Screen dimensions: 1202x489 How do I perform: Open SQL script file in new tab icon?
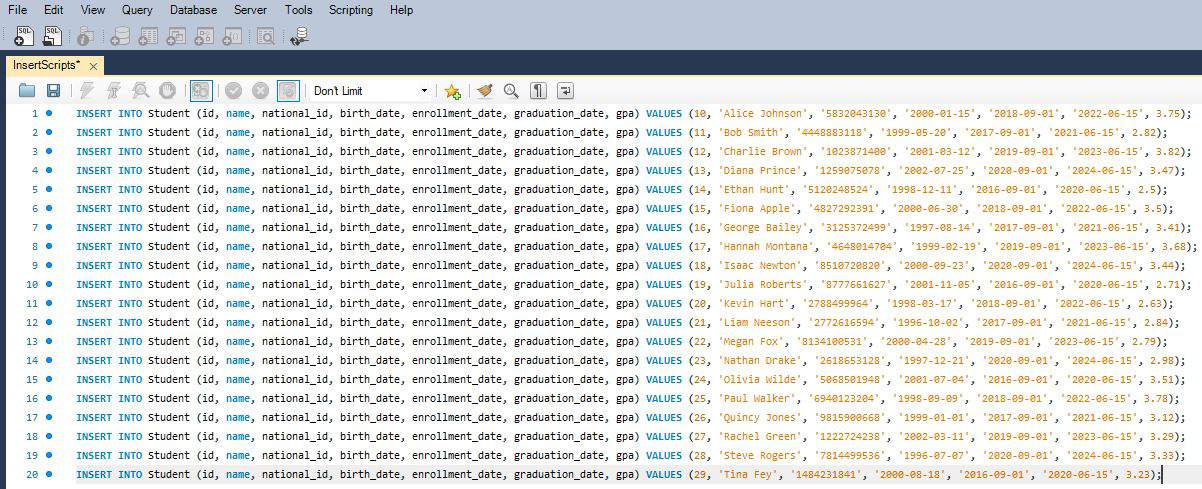click(52, 36)
